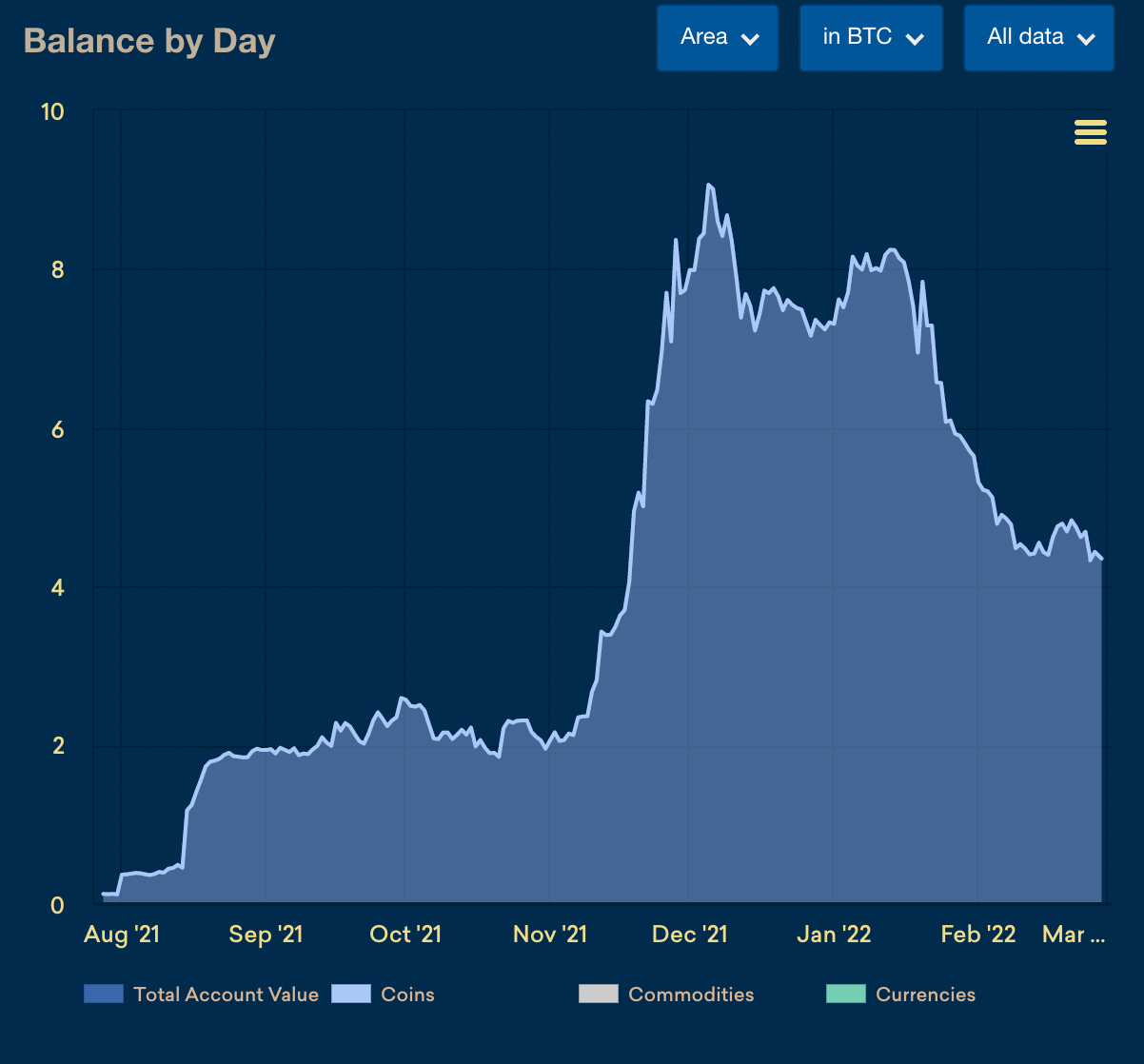This screenshot has width=1144, height=1064.
Task: Show or hide the Commodities series label
Action: click(691, 995)
